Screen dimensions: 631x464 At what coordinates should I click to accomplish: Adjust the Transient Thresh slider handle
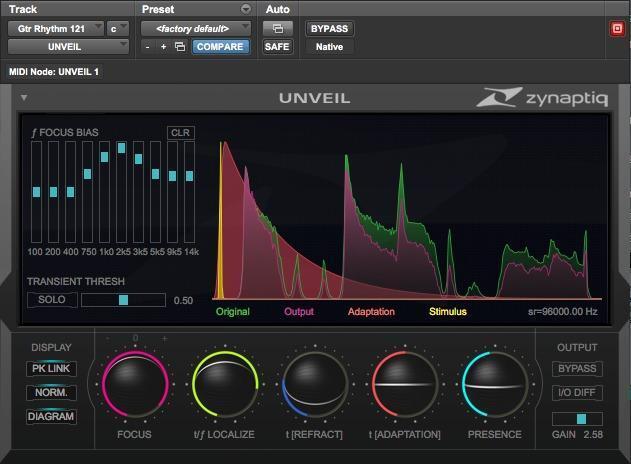click(x=124, y=300)
